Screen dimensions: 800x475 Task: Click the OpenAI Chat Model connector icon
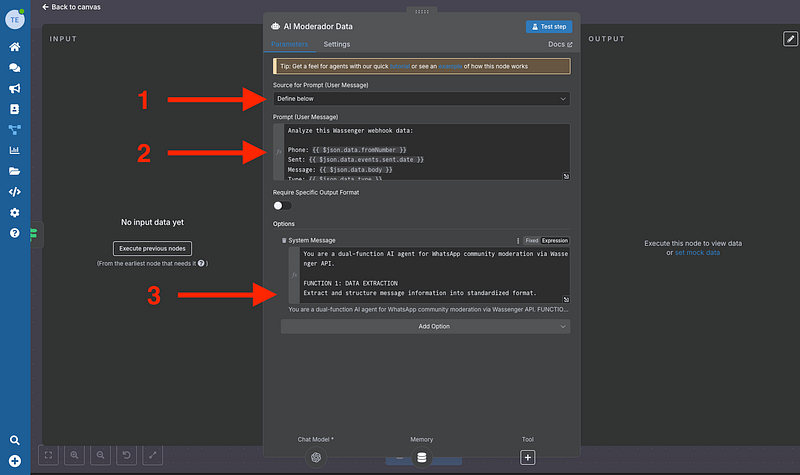coord(315,457)
